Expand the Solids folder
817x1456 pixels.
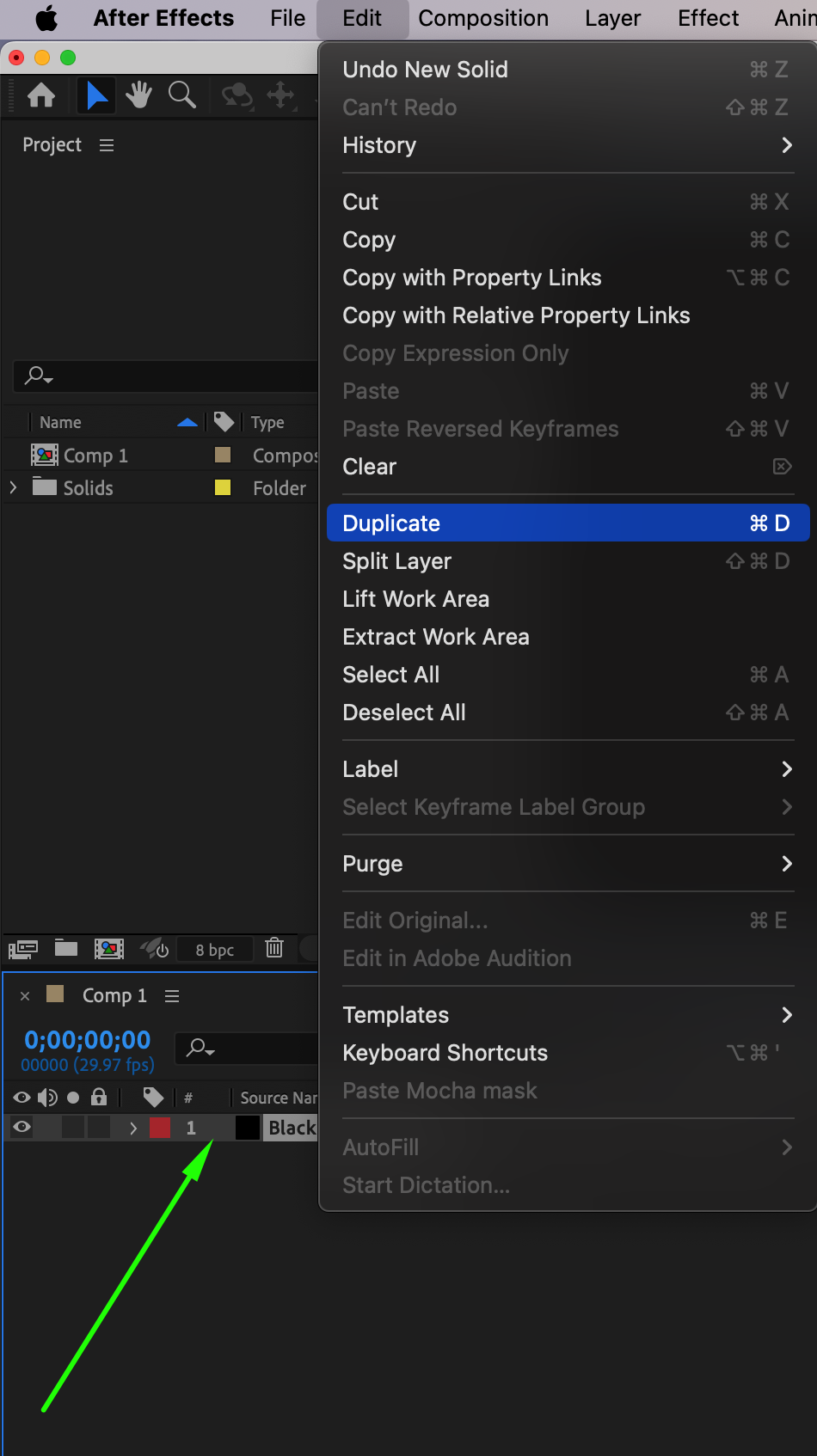point(13,488)
